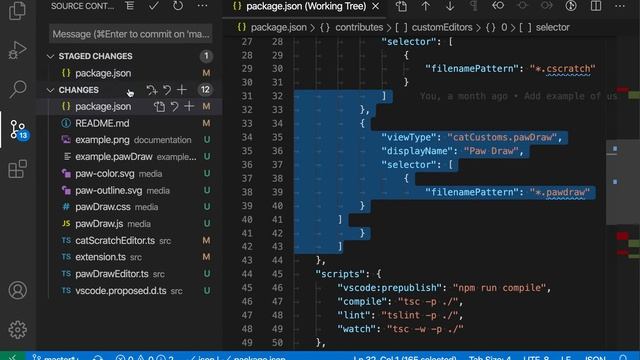Screen dimensions: 640x360
Task: Toggle whitespace paragraph icon in editor toolbar
Action: click(474, 6)
